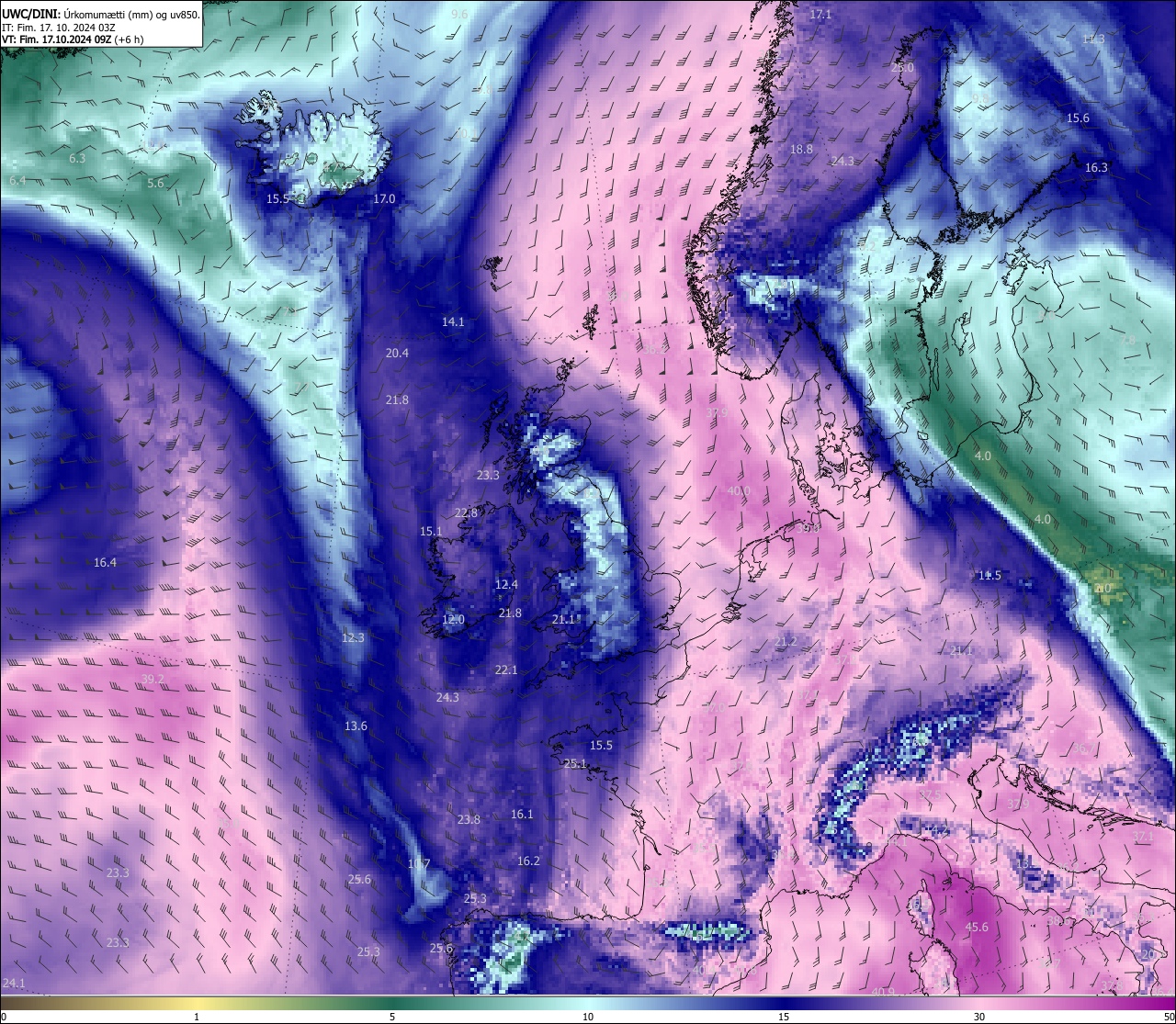Click the 5 tick on color scale
The width and height of the screenshot is (1176, 1024).
click(x=392, y=1017)
